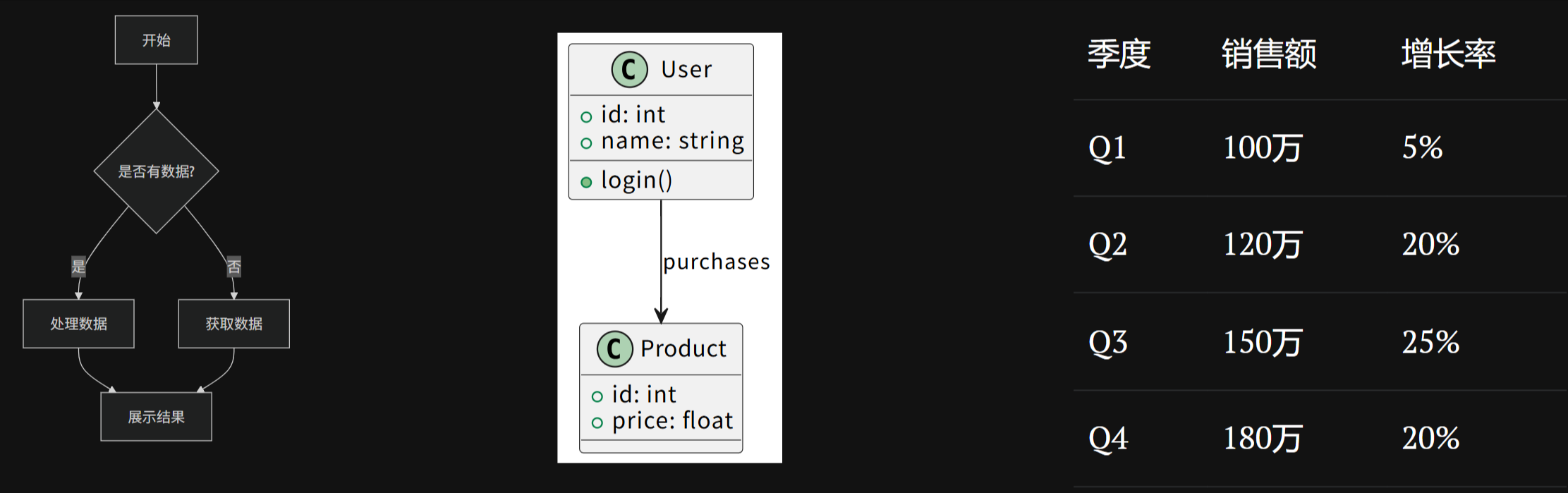The width and height of the screenshot is (1568, 493).
Task: Click the purchases relationship label
Action: [x=716, y=262]
